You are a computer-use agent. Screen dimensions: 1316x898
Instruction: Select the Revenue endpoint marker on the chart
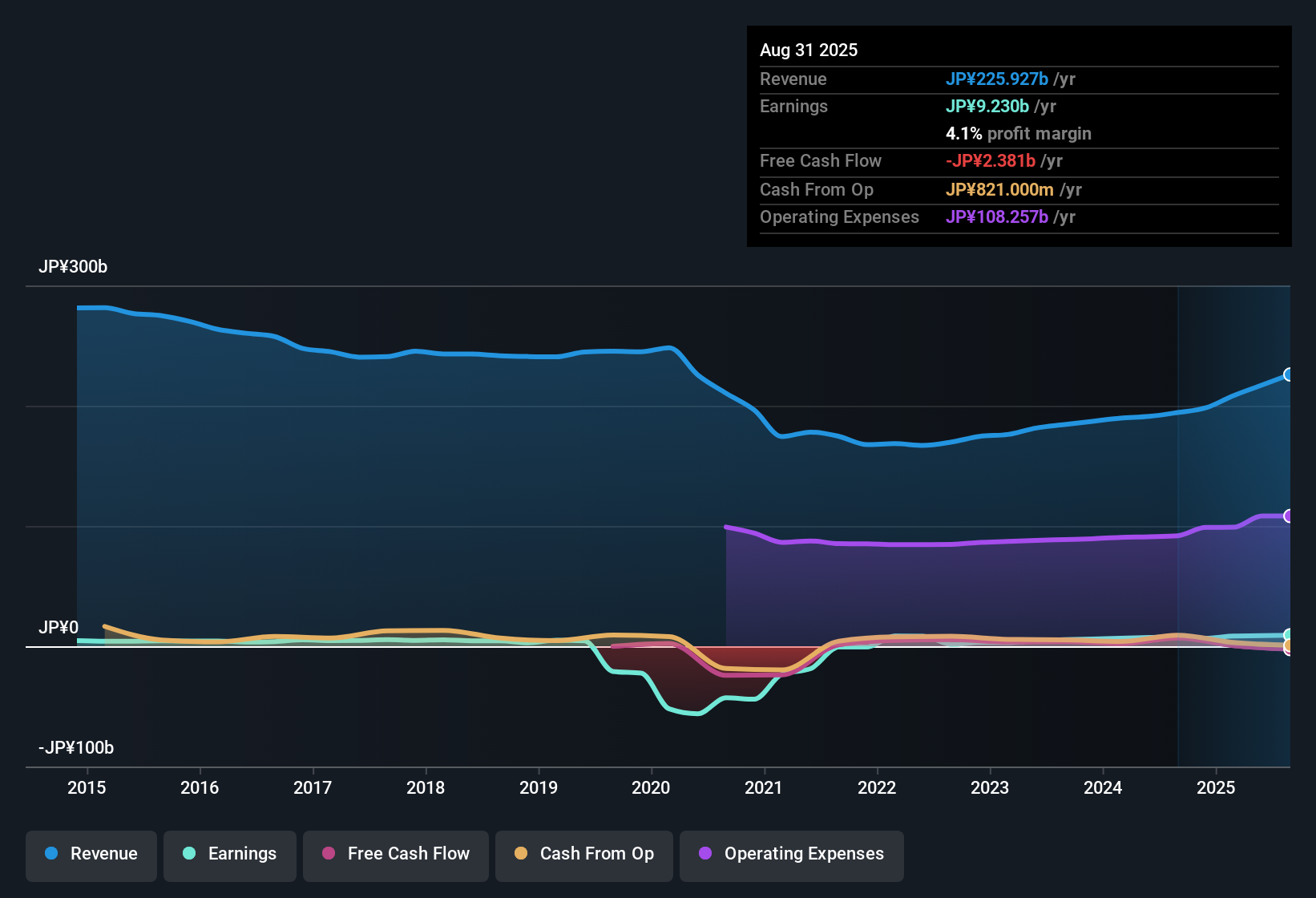click(1289, 374)
